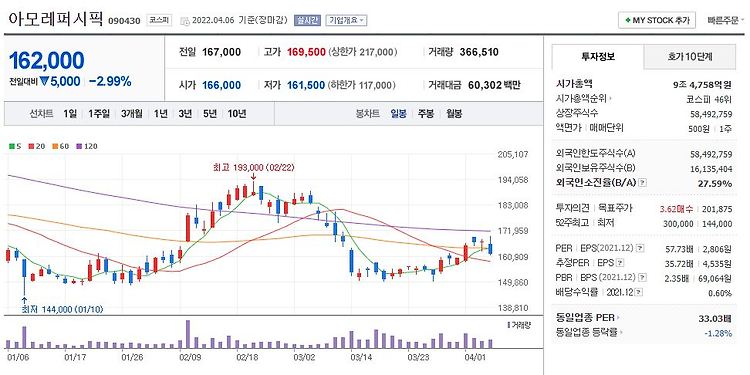Viewport: 750px width, 375px height.
Task: Click the down-triangle icon beside 5,000
Action: [45, 82]
